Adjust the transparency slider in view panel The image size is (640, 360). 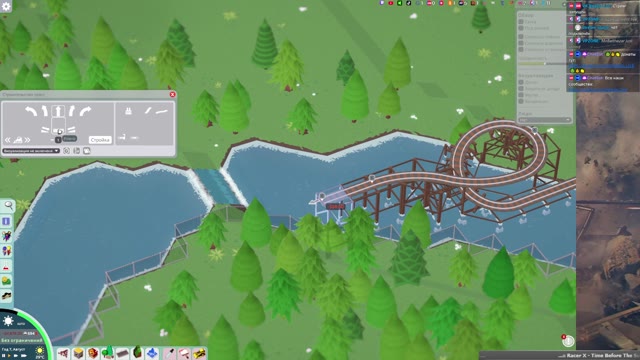[543, 64]
